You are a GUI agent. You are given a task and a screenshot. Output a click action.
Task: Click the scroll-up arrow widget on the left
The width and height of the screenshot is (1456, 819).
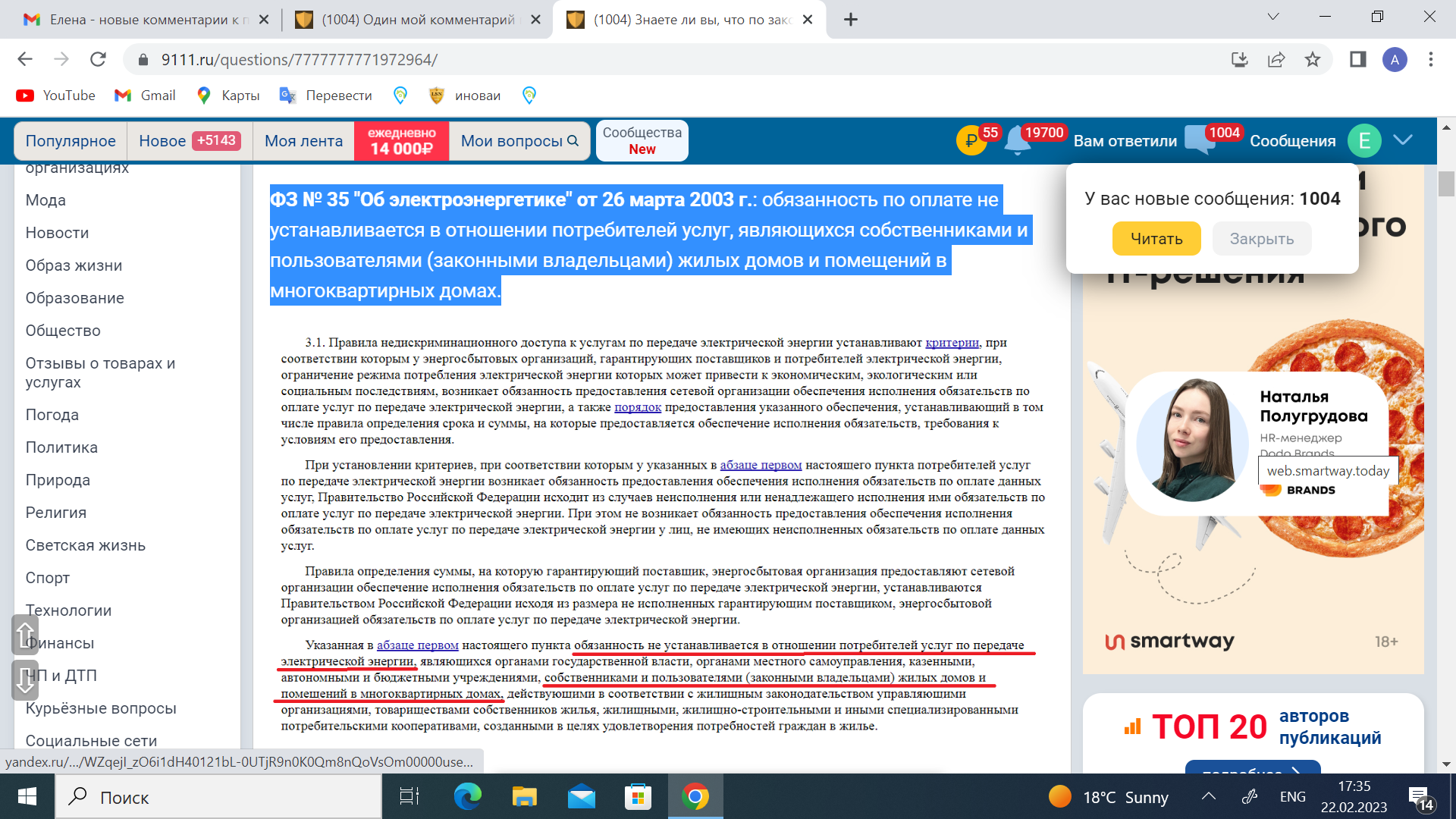(x=25, y=634)
